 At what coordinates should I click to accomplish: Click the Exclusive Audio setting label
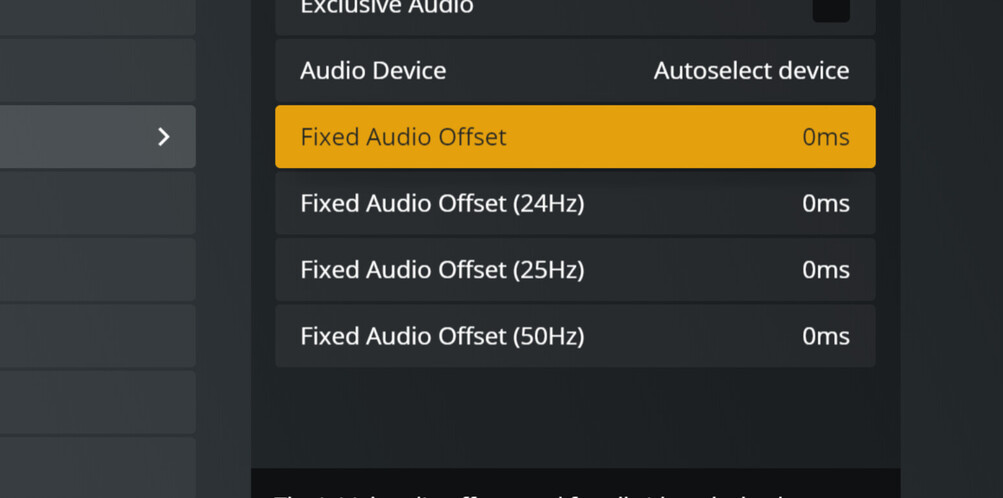pos(386,8)
